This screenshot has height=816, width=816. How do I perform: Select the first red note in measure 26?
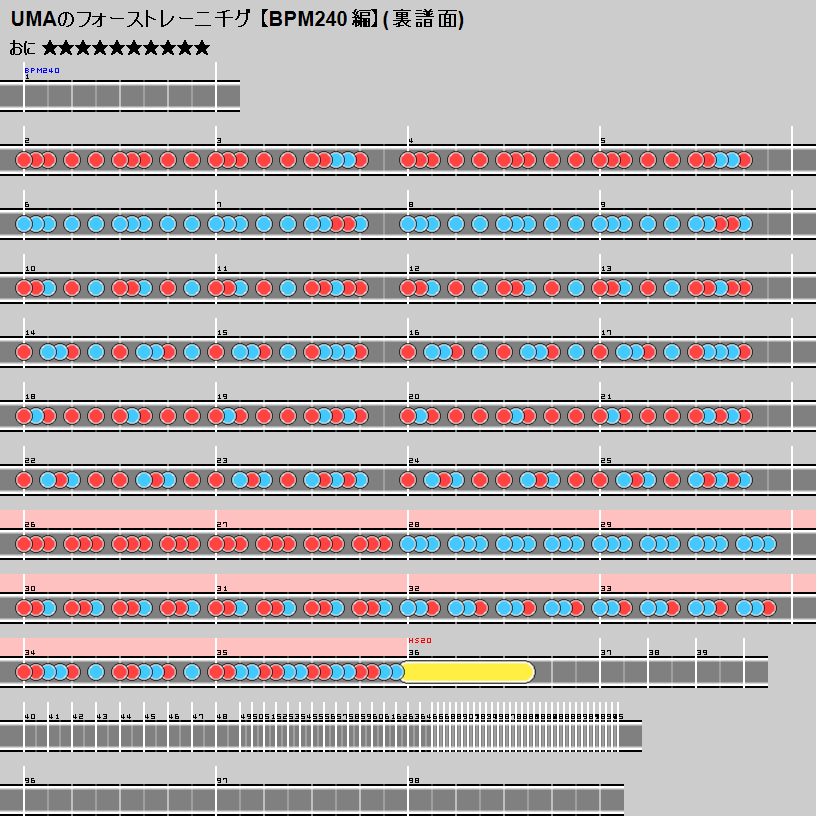[24, 544]
